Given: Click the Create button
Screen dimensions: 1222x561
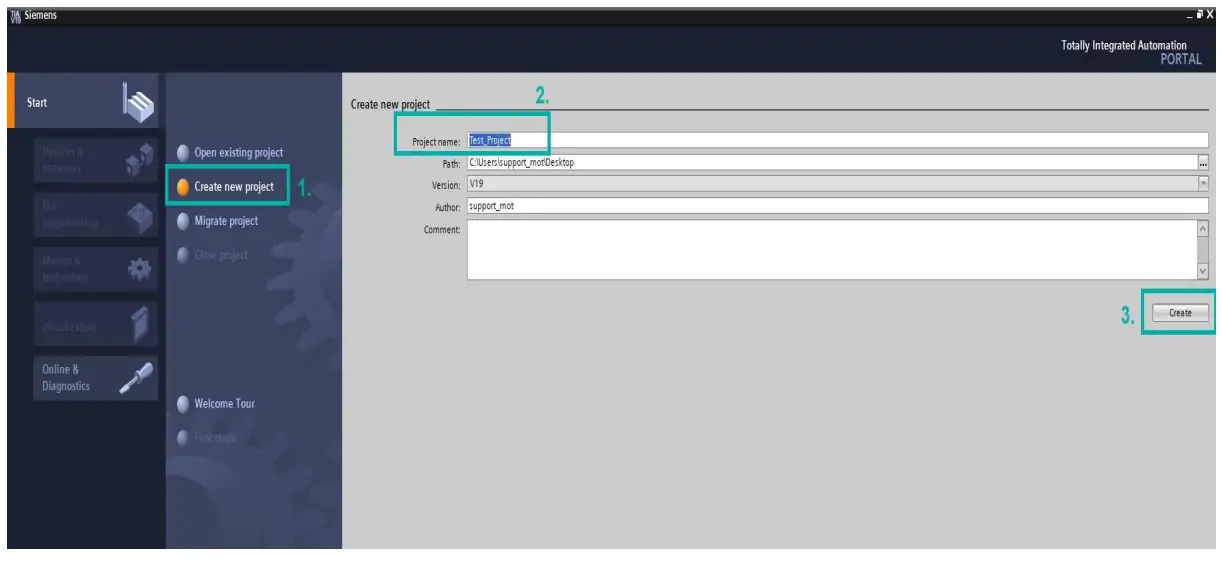Looking at the screenshot, I should [x=1180, y=313].
